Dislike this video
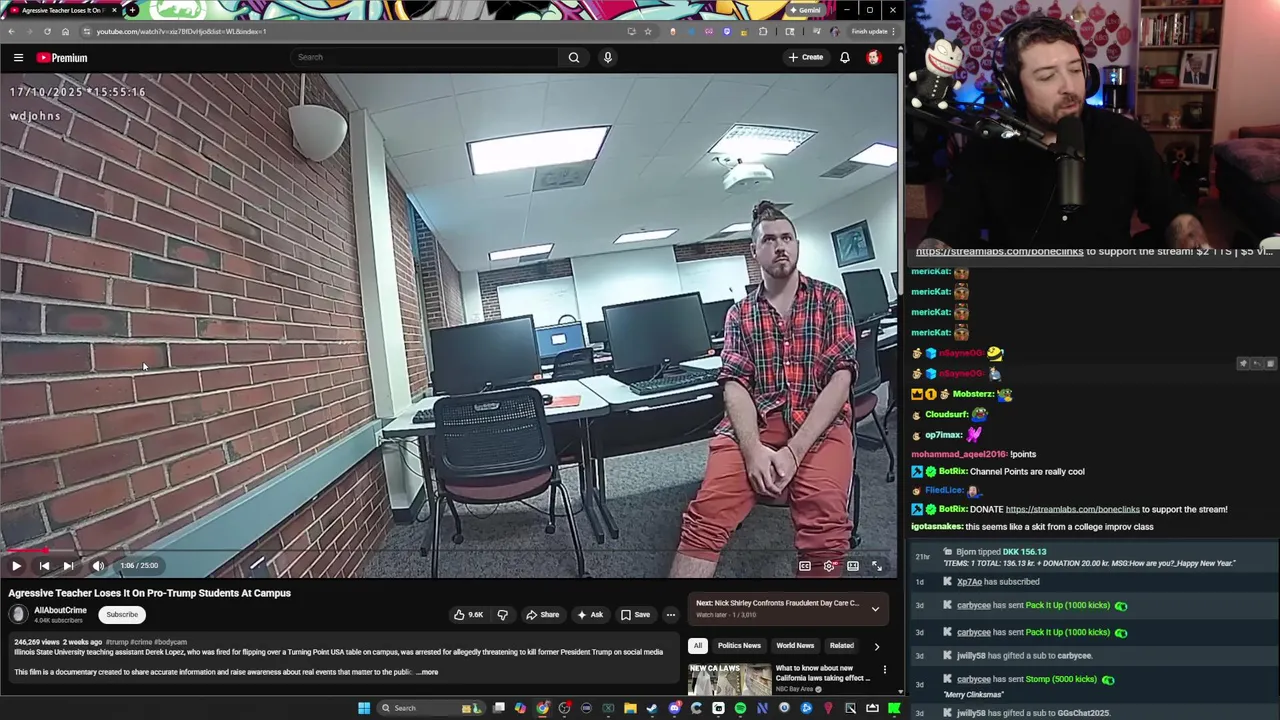 click(503, 615)
